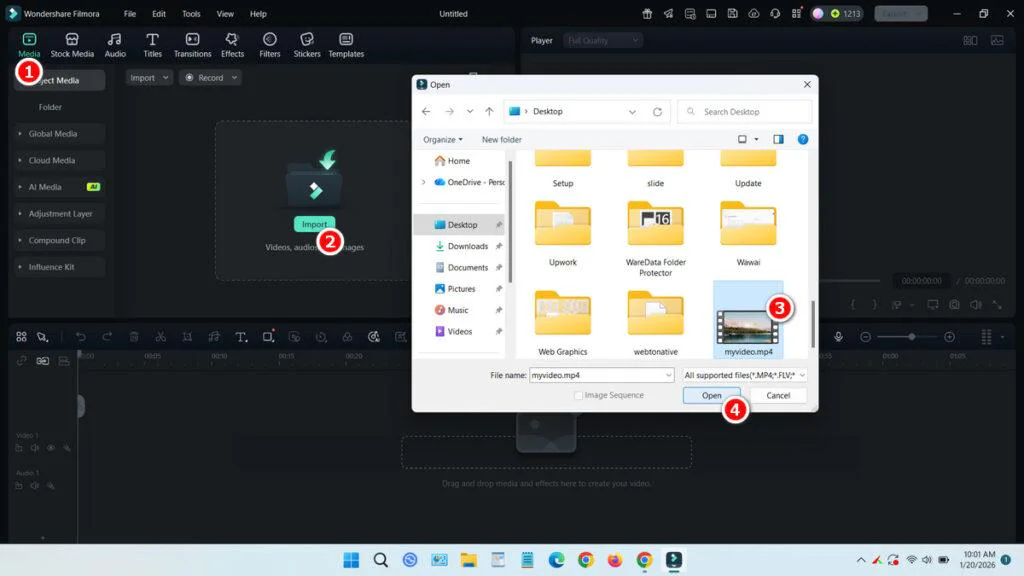Viewport: 1024px width, 576px height.
Task: Open the Organize dropdown menu
Action: [x=443, y=140]
